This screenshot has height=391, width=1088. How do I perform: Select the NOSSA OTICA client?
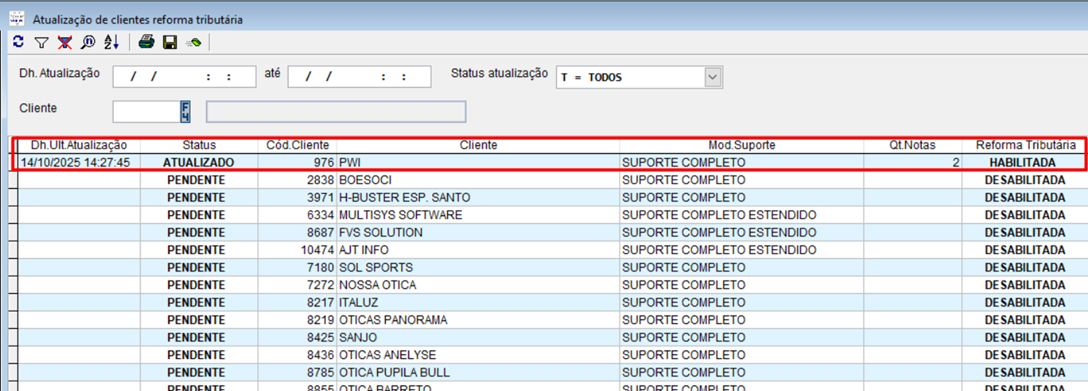point(479,285)
